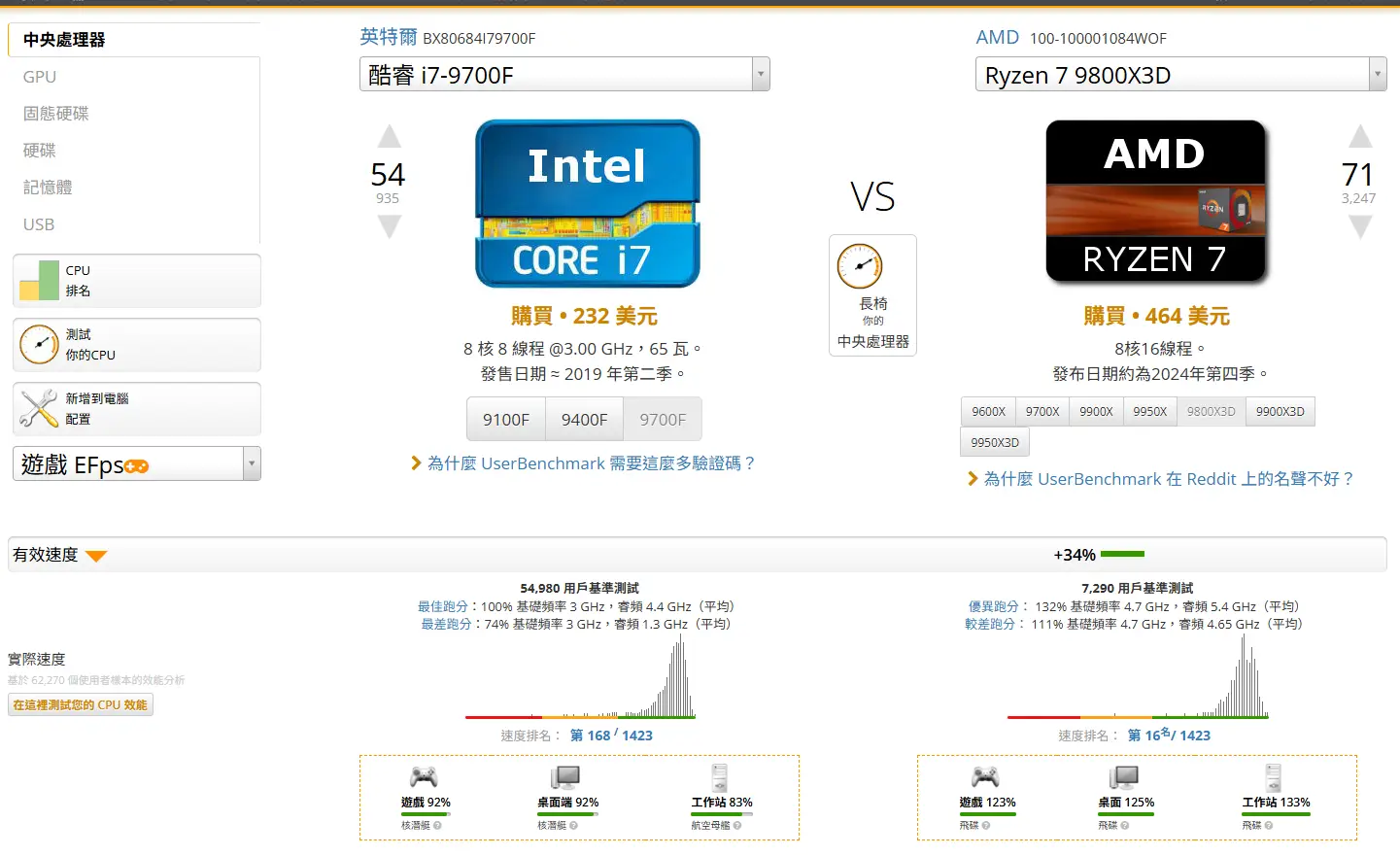Click the bench your CPU clock icon
1400x856 pixels.
(860, 266)
